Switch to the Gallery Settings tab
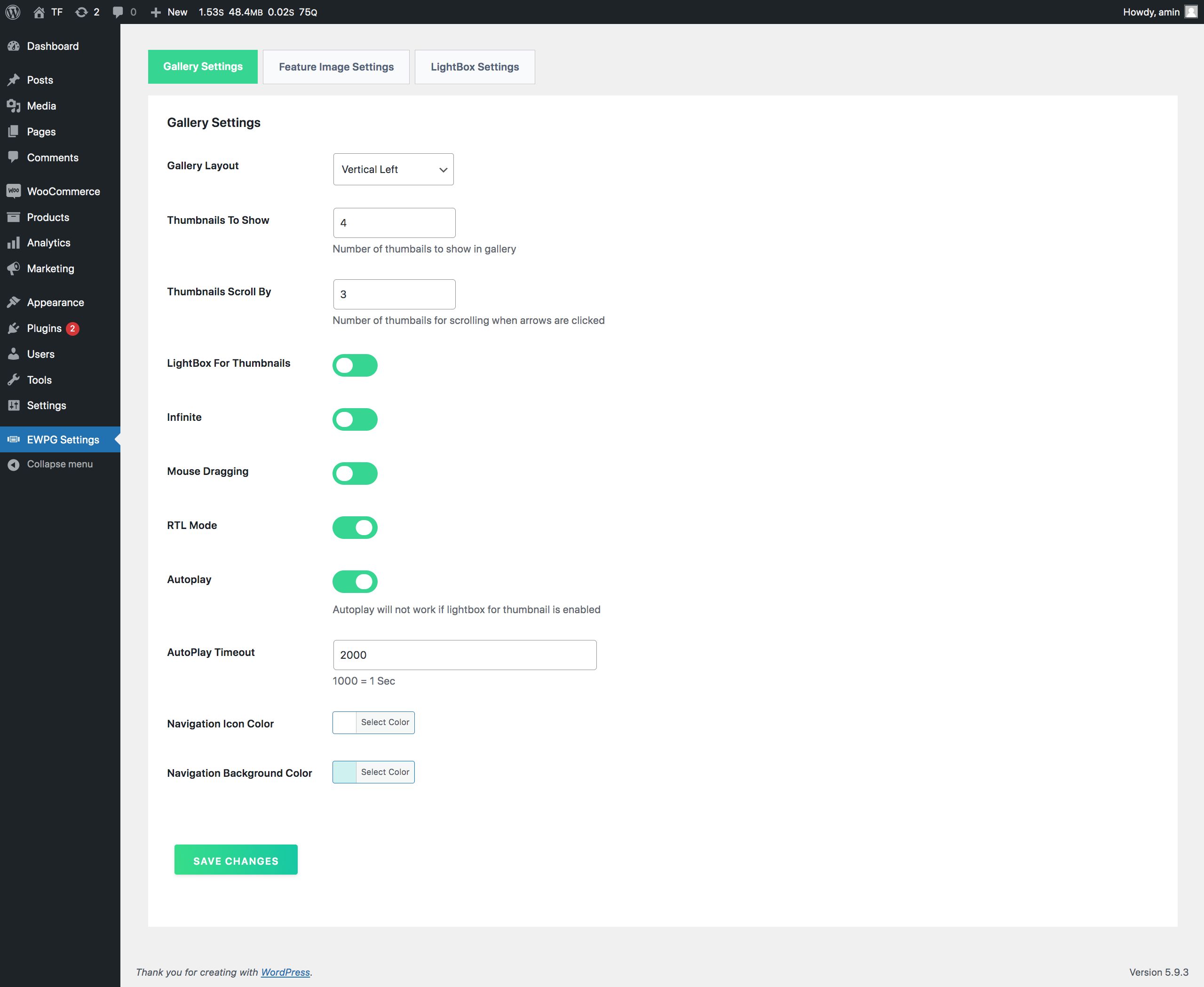 [x=203, y=66]
